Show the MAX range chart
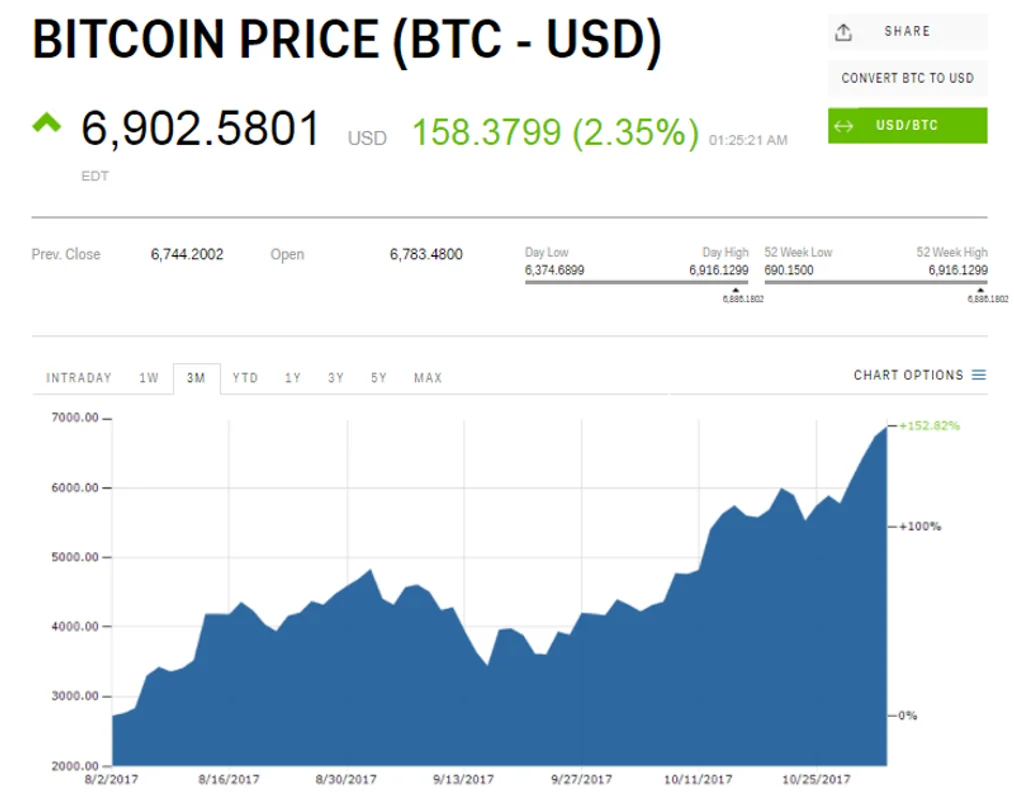 428,378
